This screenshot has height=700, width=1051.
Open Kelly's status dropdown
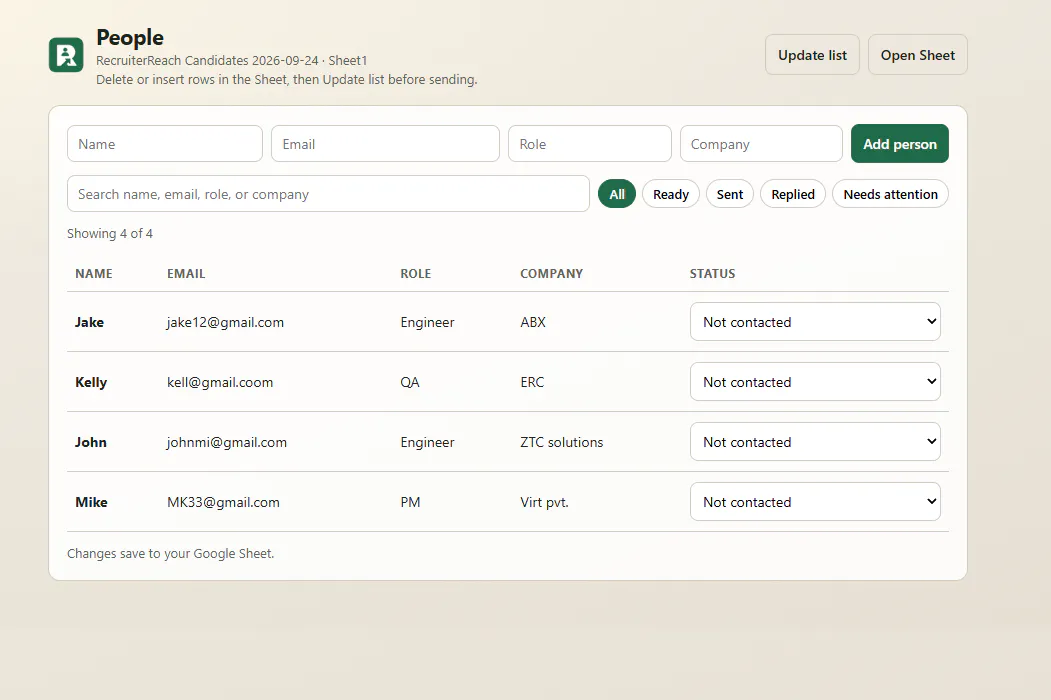pyautogui.click(x=815, y=382)
